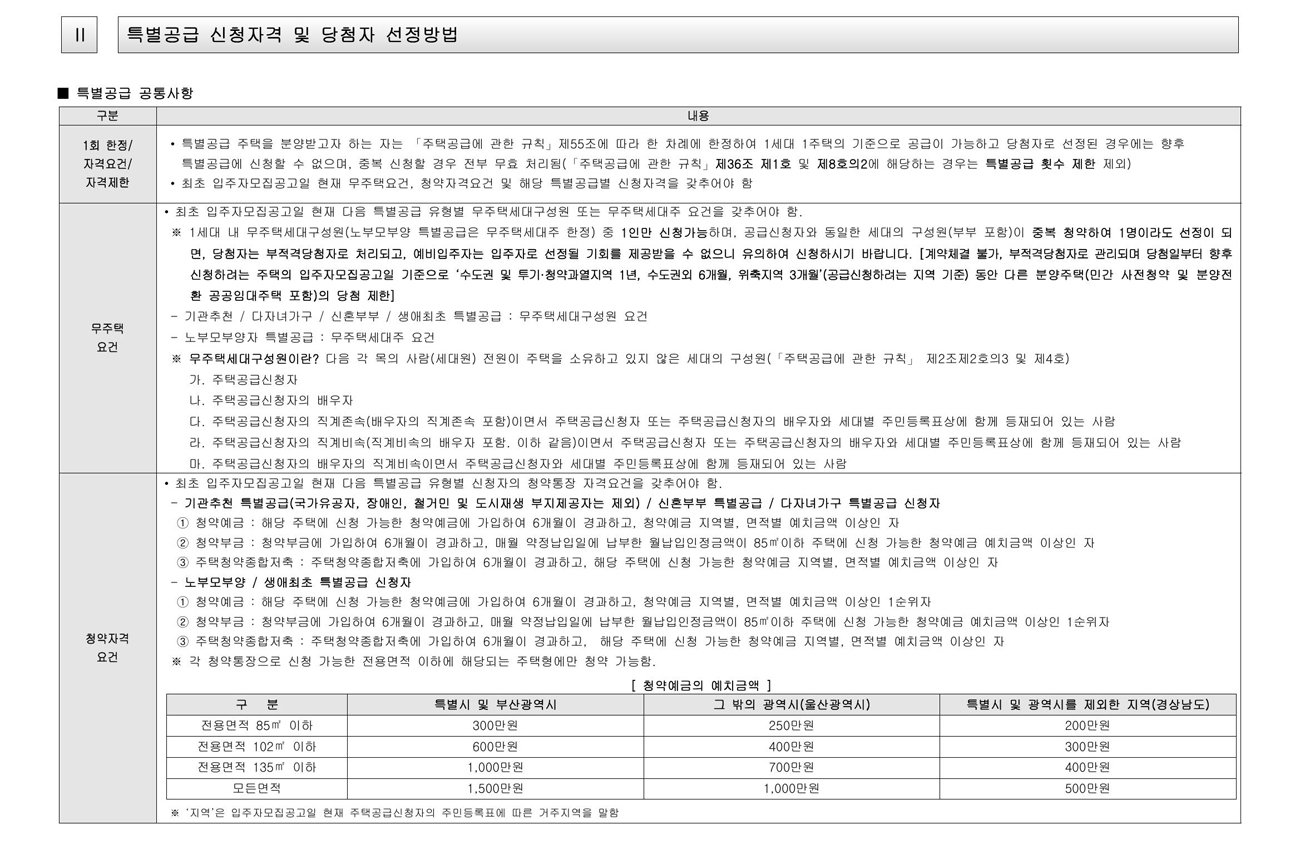Click line '나. 주택공급신청자의 배우자'
Viewport: 1300px width, 853px height.
tap(271, 400)
